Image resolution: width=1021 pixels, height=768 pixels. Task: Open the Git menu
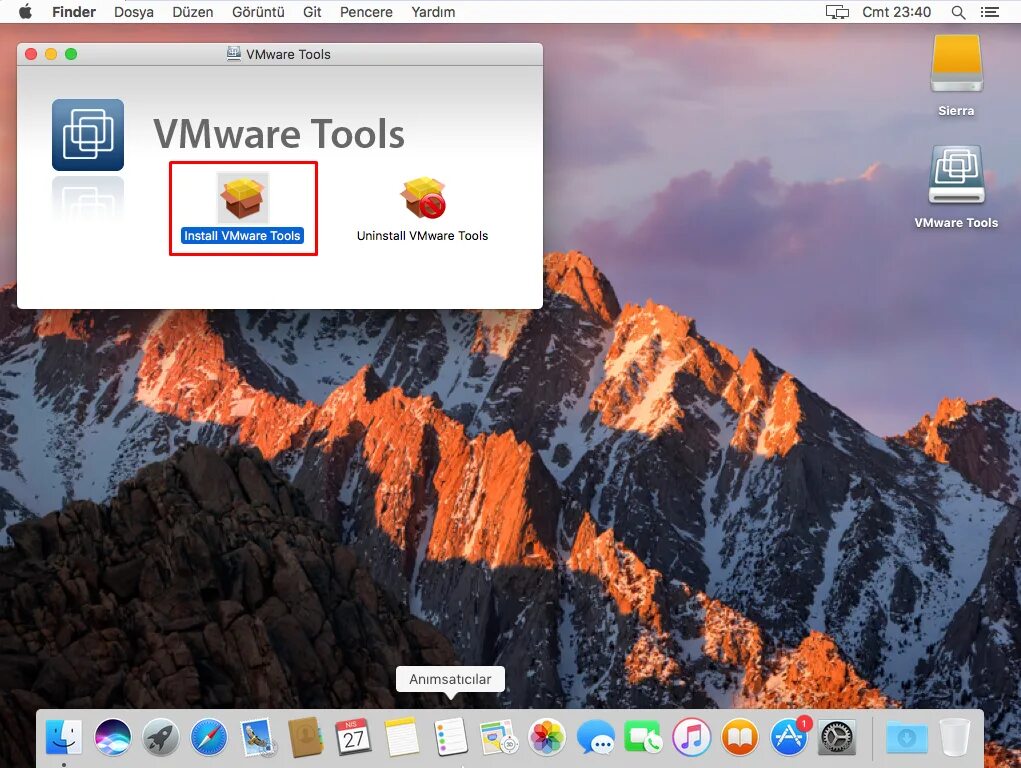tap(311, 12)
